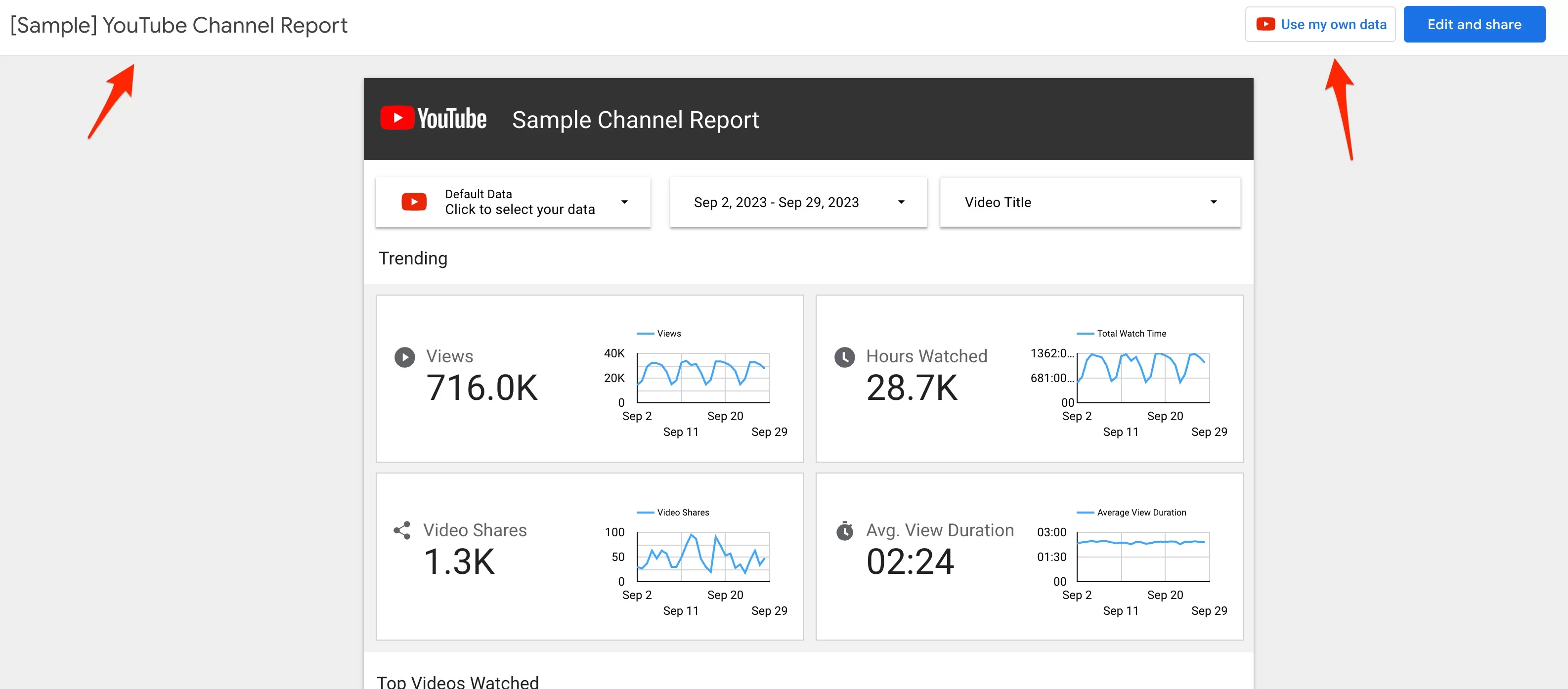This screenshot has width=1568, height=689.
Task: Click the Edit and share button
Action: click(x=1474, y=24)
